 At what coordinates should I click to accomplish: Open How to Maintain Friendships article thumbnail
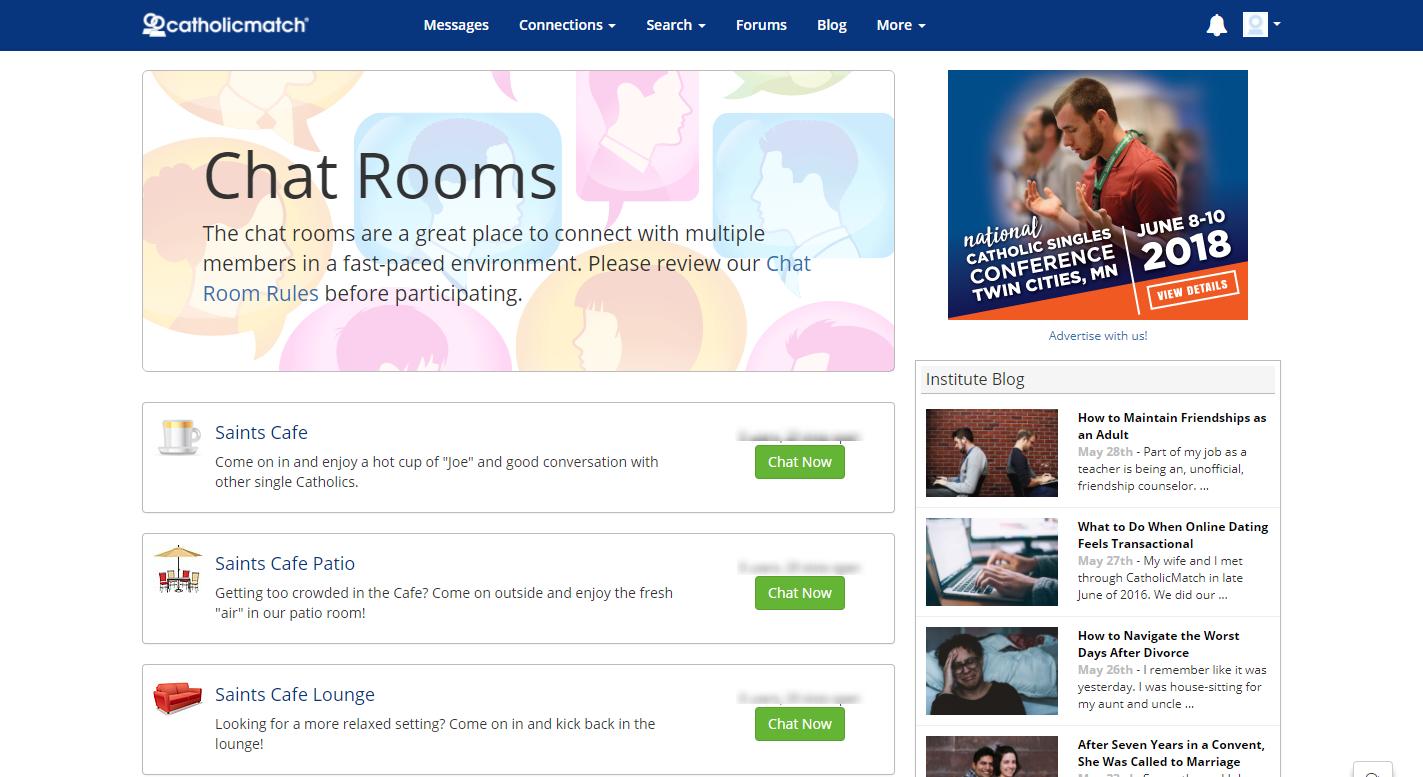[992, 453]
